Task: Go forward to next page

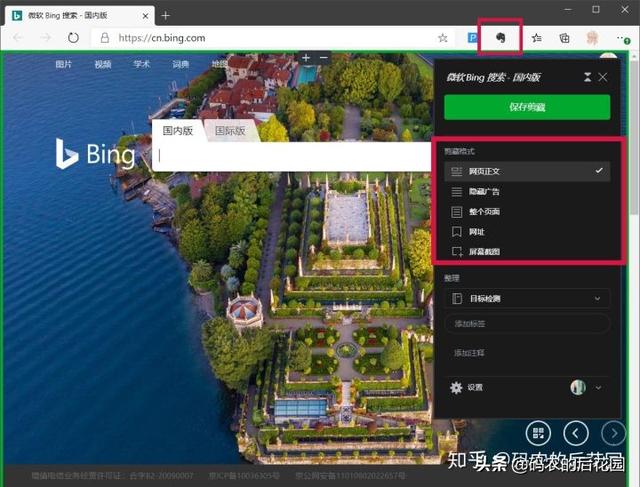Action: (45, 38)
